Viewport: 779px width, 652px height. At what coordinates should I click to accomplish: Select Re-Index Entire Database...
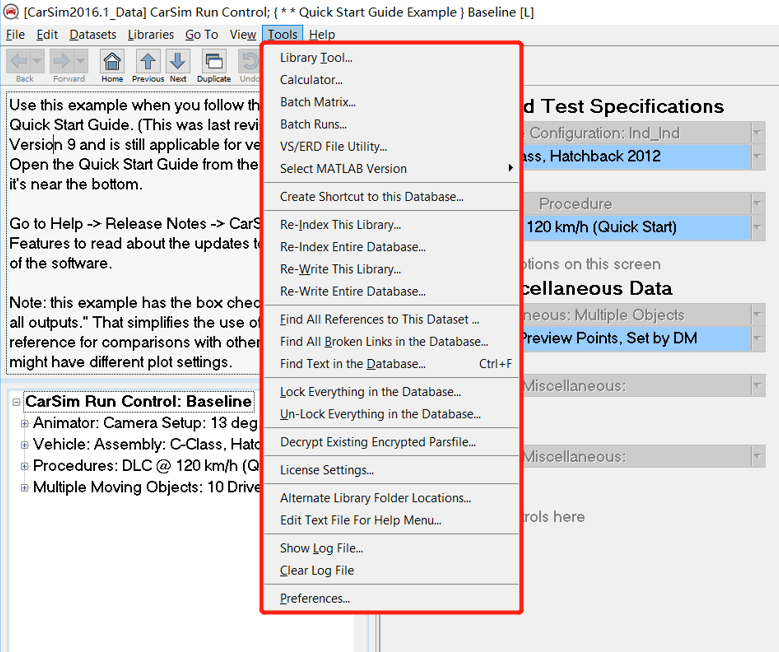(391, 247)
